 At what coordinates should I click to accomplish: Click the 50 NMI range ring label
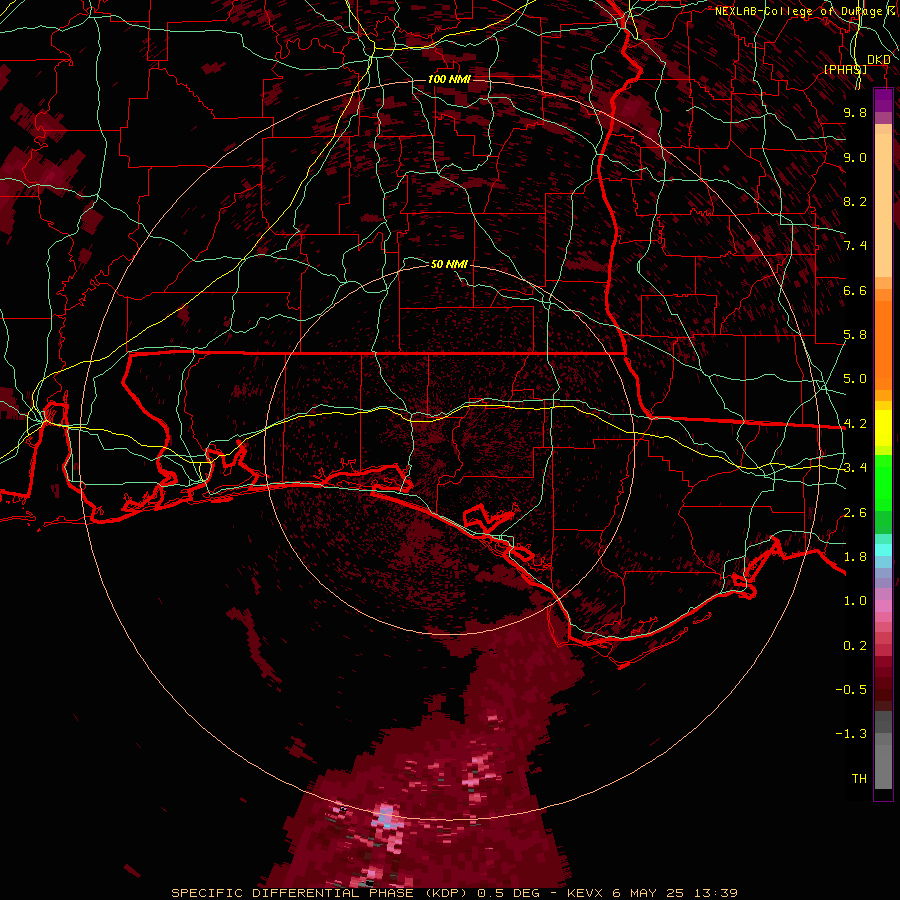tap(449, 264)
